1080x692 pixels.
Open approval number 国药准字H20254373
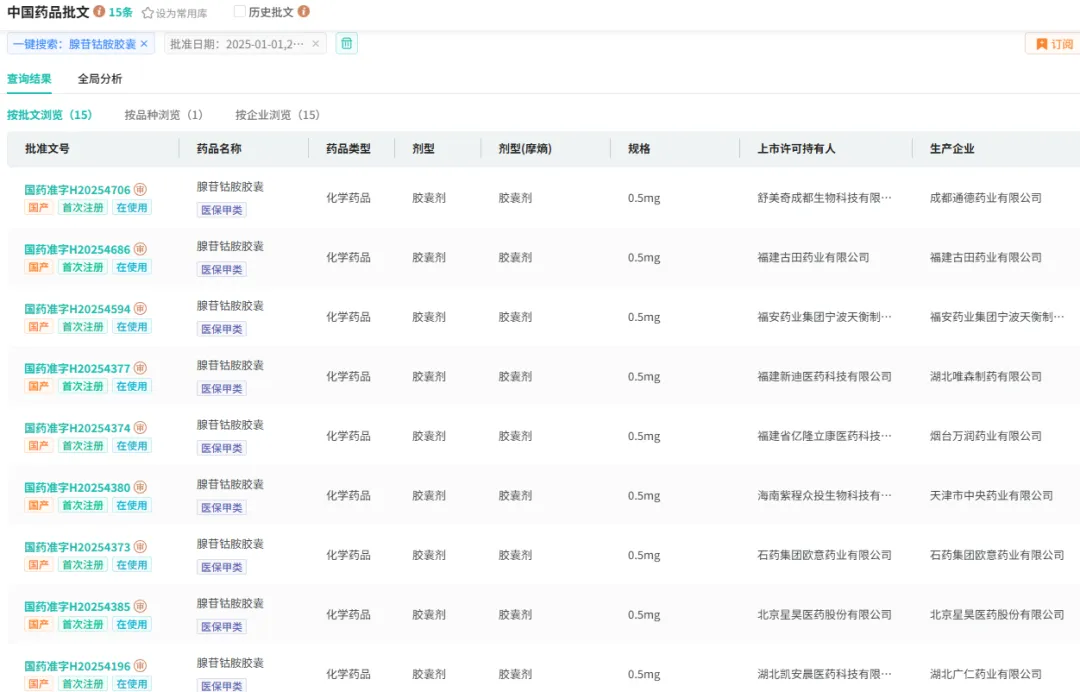pos(77,547)
